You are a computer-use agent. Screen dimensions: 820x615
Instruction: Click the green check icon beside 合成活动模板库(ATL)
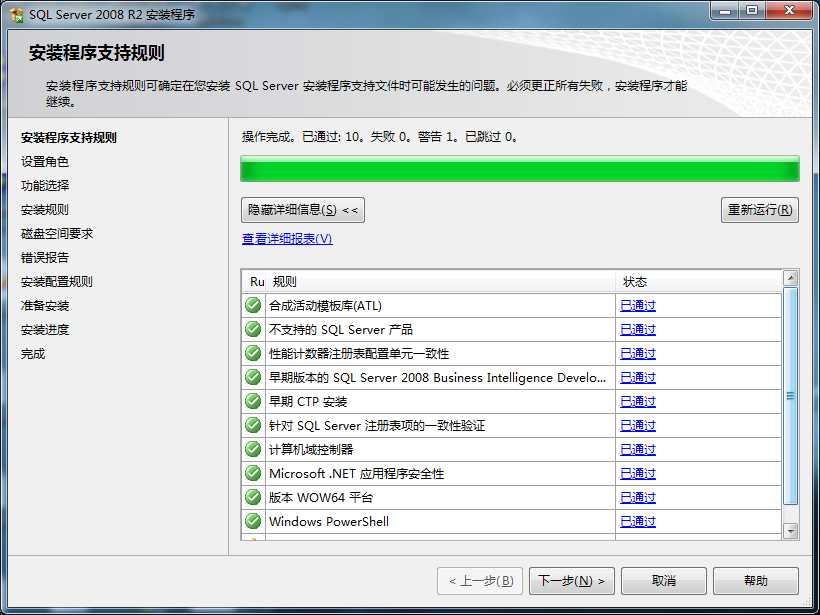click(x=253, y=305)
